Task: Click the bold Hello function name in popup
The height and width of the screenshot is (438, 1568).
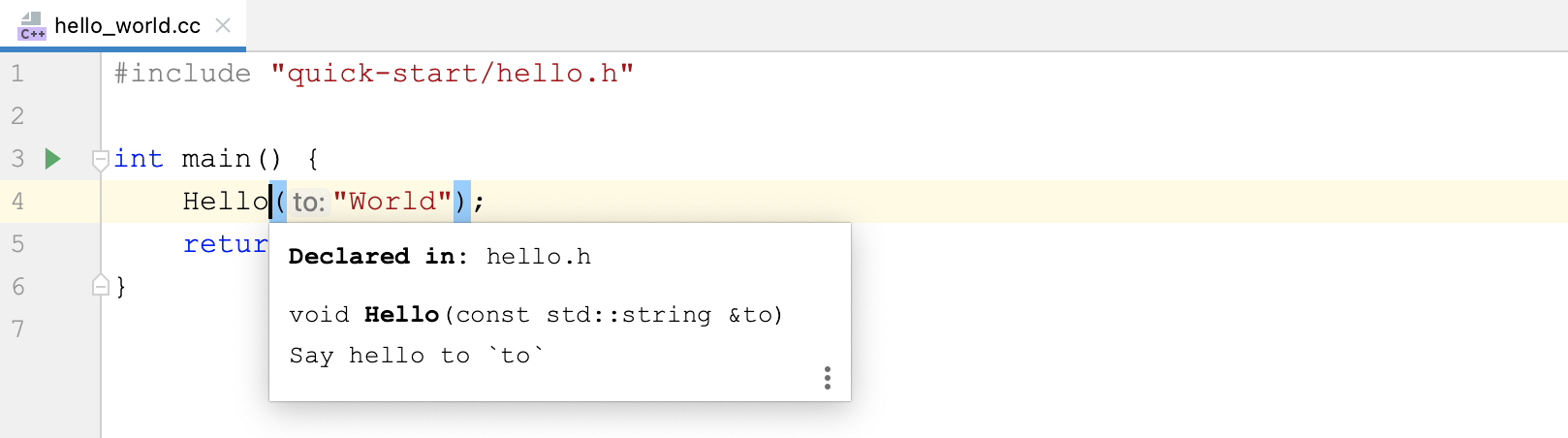Action: pos(401,315)
